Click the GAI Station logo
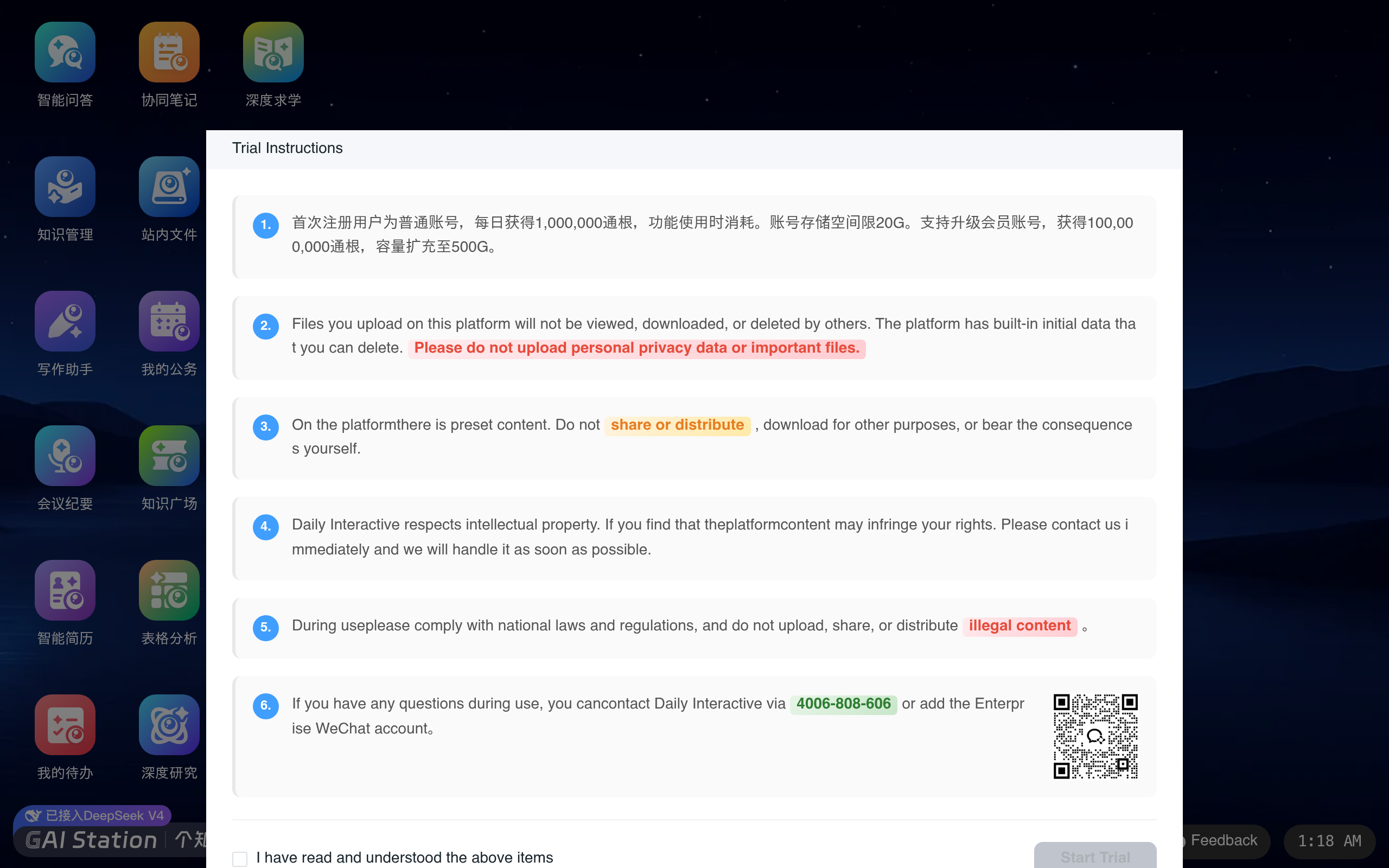1389x868 pixels. coord(91,840)
